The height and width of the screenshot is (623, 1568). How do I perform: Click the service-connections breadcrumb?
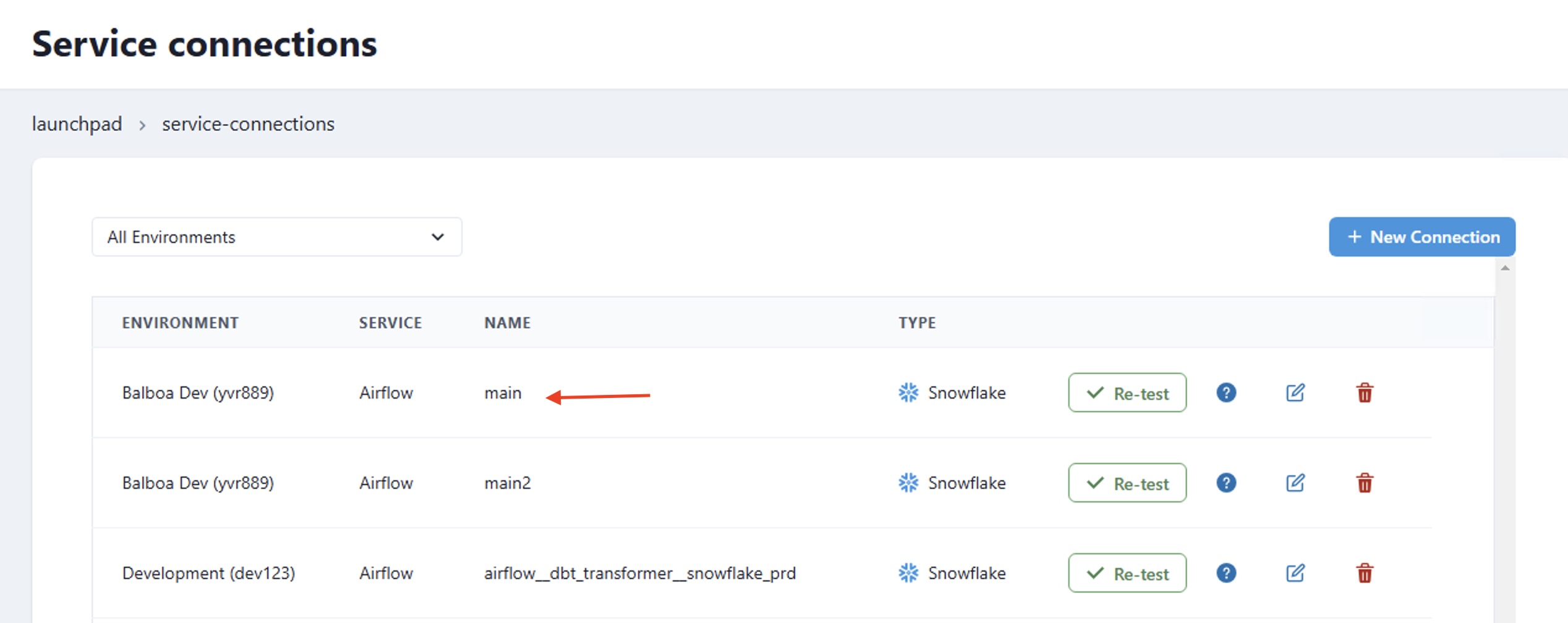(x=248, y=124)
